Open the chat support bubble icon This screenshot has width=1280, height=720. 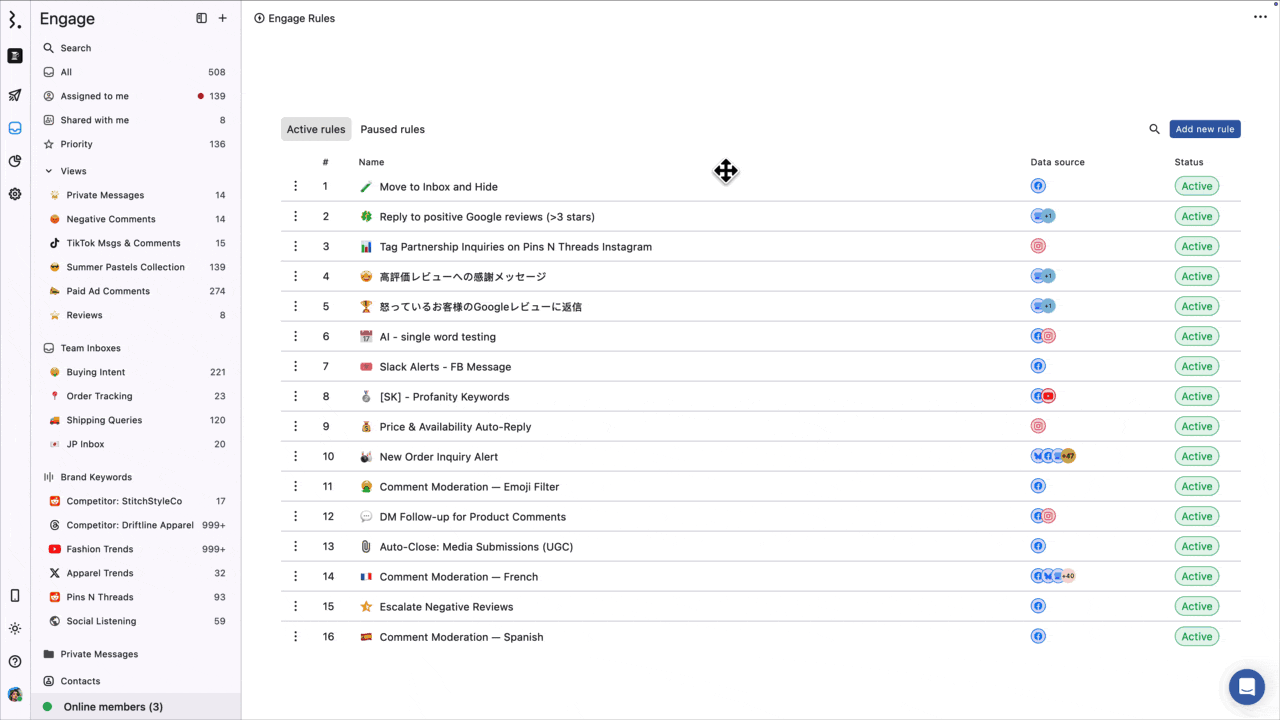coord(1247,687)
